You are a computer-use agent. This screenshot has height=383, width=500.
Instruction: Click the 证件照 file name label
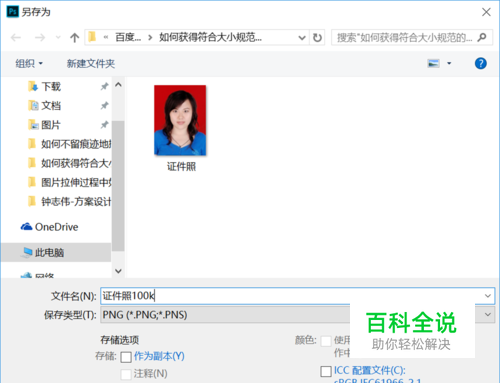(x=181, y=166)
